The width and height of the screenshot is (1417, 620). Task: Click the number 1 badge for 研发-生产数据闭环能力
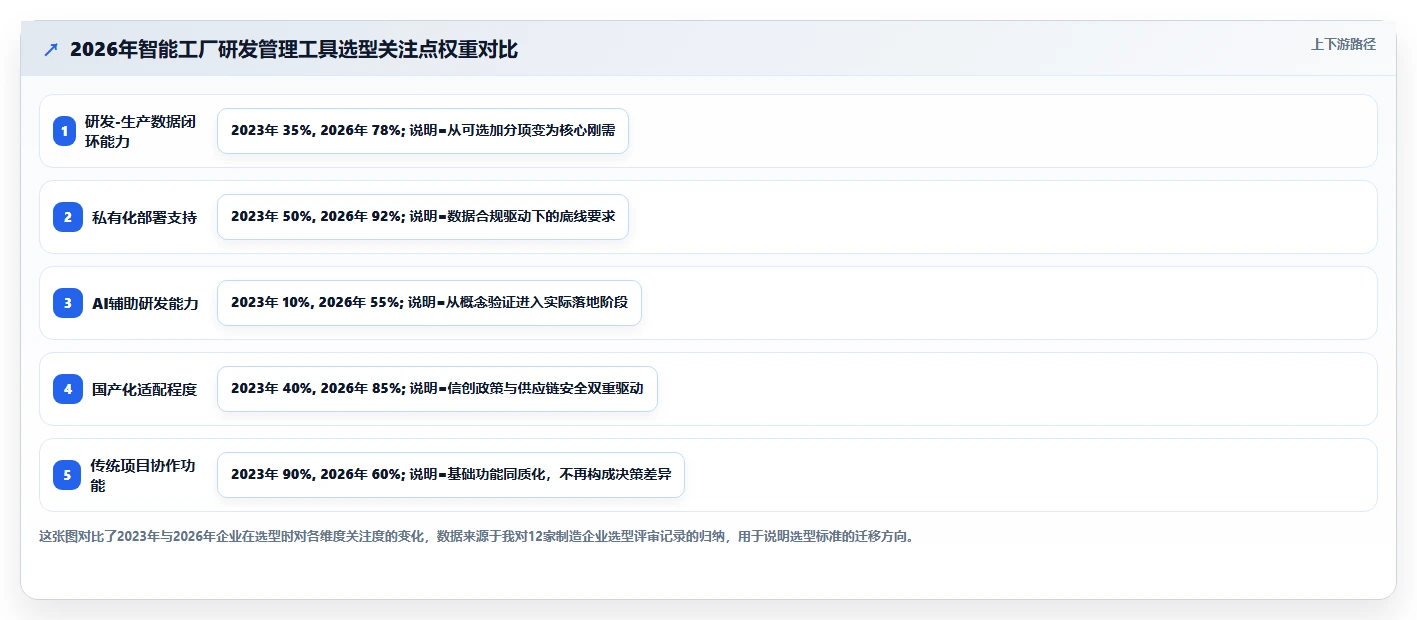coord(65,131)
